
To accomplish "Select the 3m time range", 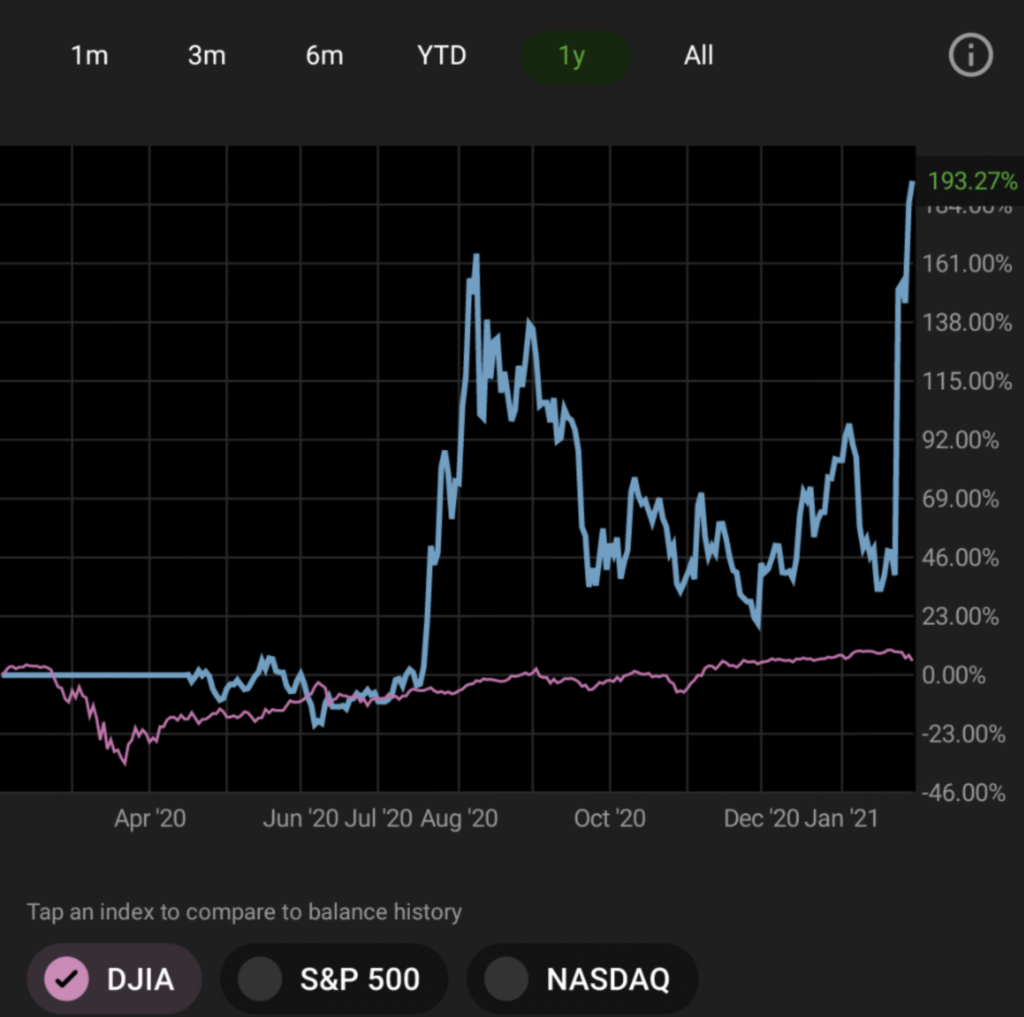I will 207,56.
